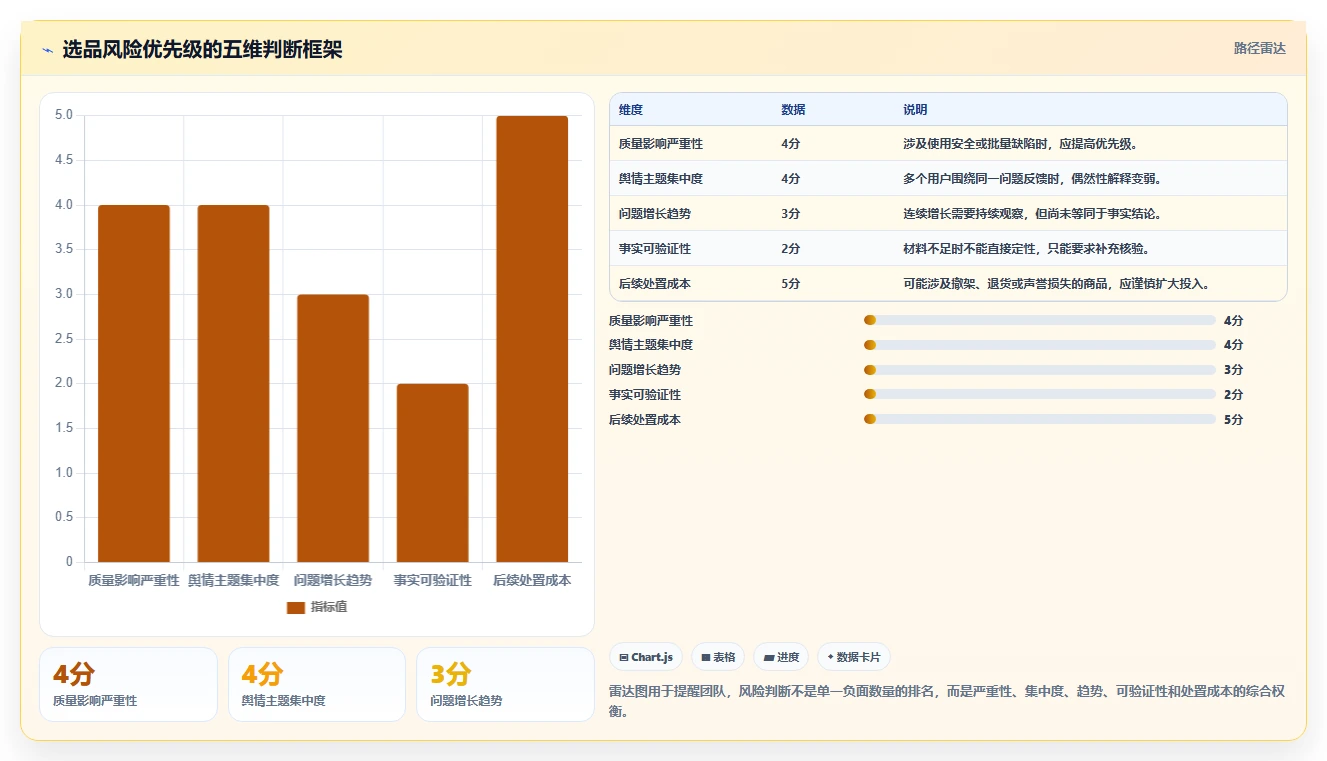This screenshot has width=1327, height=761.
Task: Click the 舆情主题集中度 bar in the chart
Action: coord(233,383)
